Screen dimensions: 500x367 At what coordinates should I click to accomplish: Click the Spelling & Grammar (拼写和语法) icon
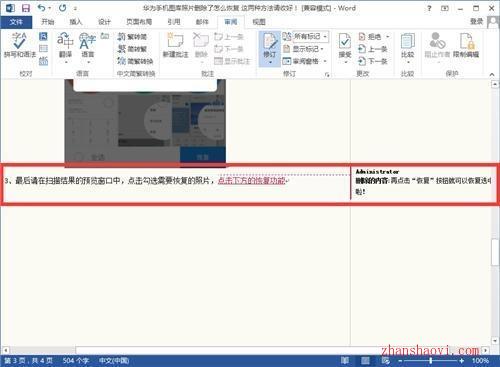(19, 45)
